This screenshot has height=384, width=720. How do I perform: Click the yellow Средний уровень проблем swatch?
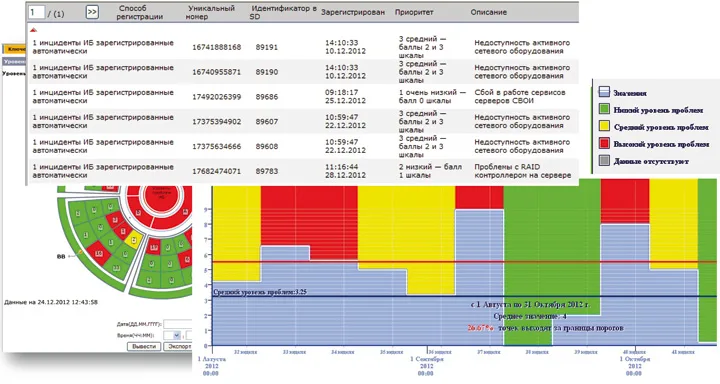[x=604, y=126]
